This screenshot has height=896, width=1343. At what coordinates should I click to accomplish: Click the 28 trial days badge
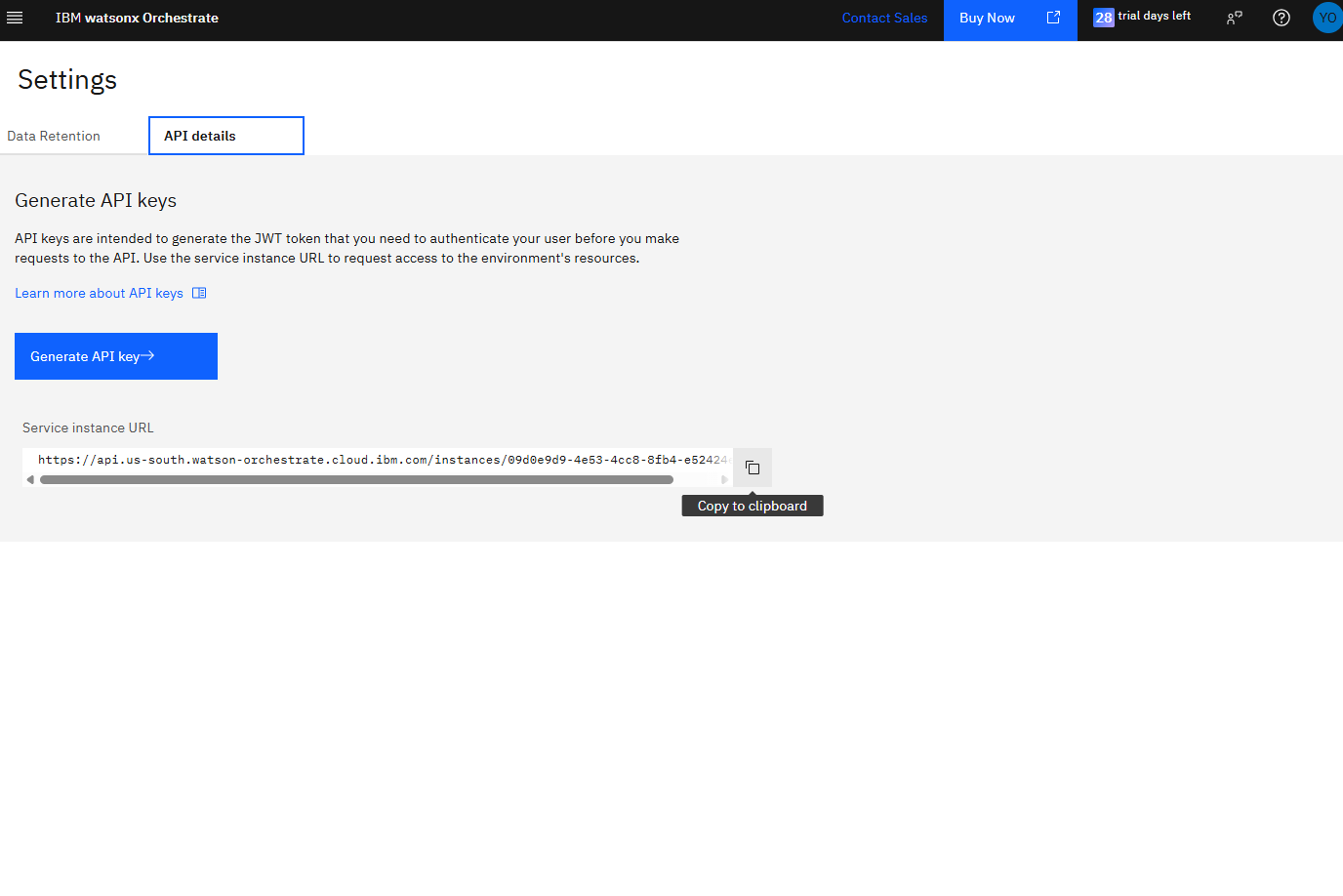1104,18
